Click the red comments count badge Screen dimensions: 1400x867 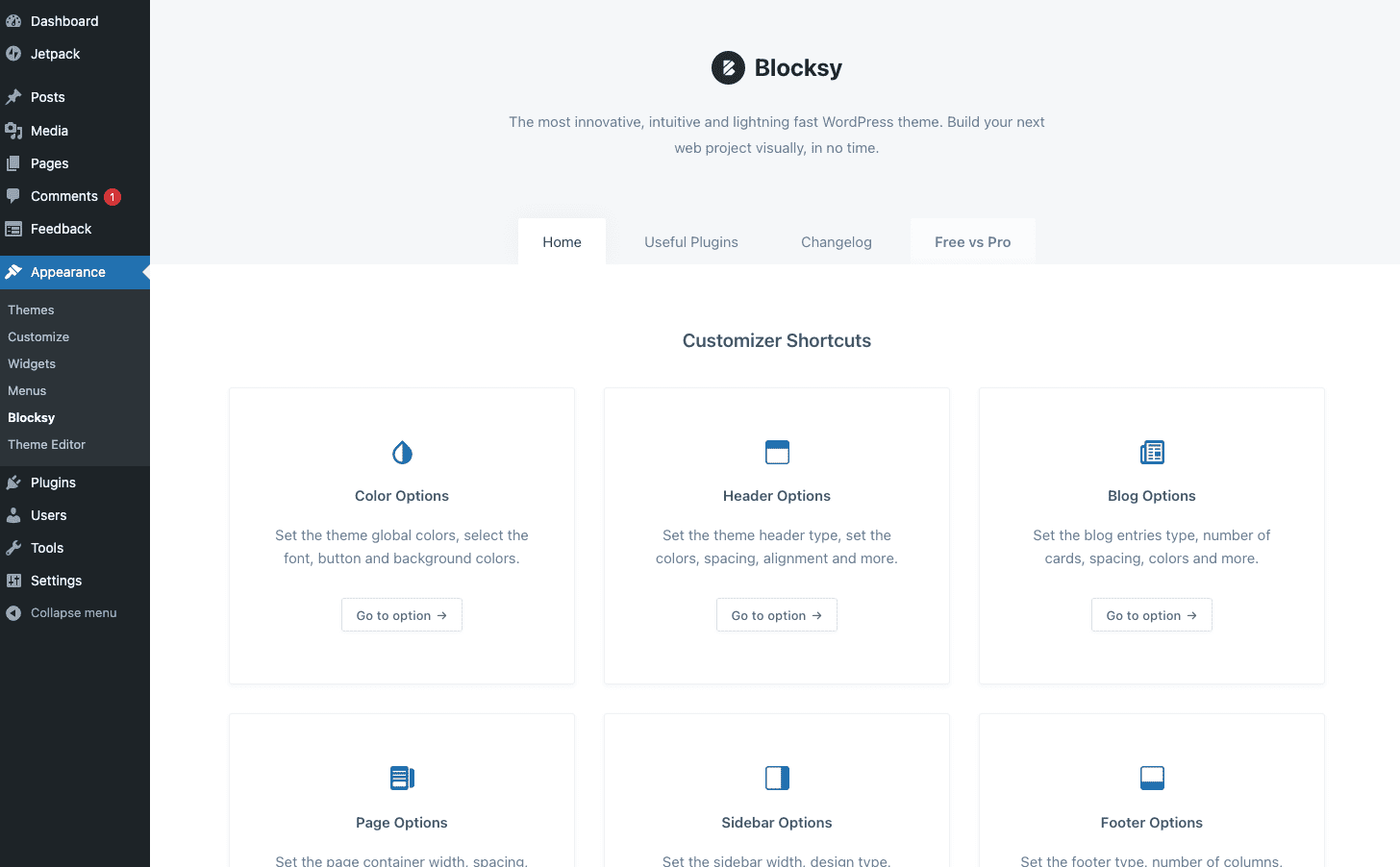coord(112,197)
